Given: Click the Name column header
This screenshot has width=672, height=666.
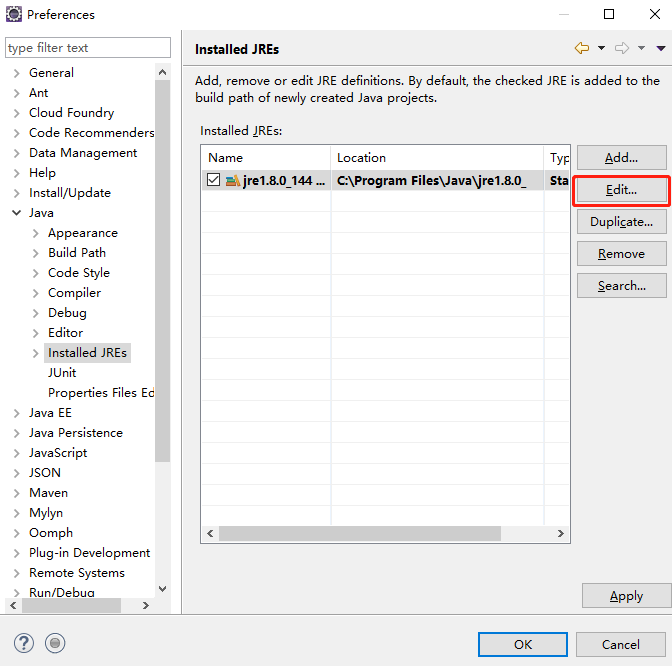Looking at the screenshot, I should [x=266, y=158].
